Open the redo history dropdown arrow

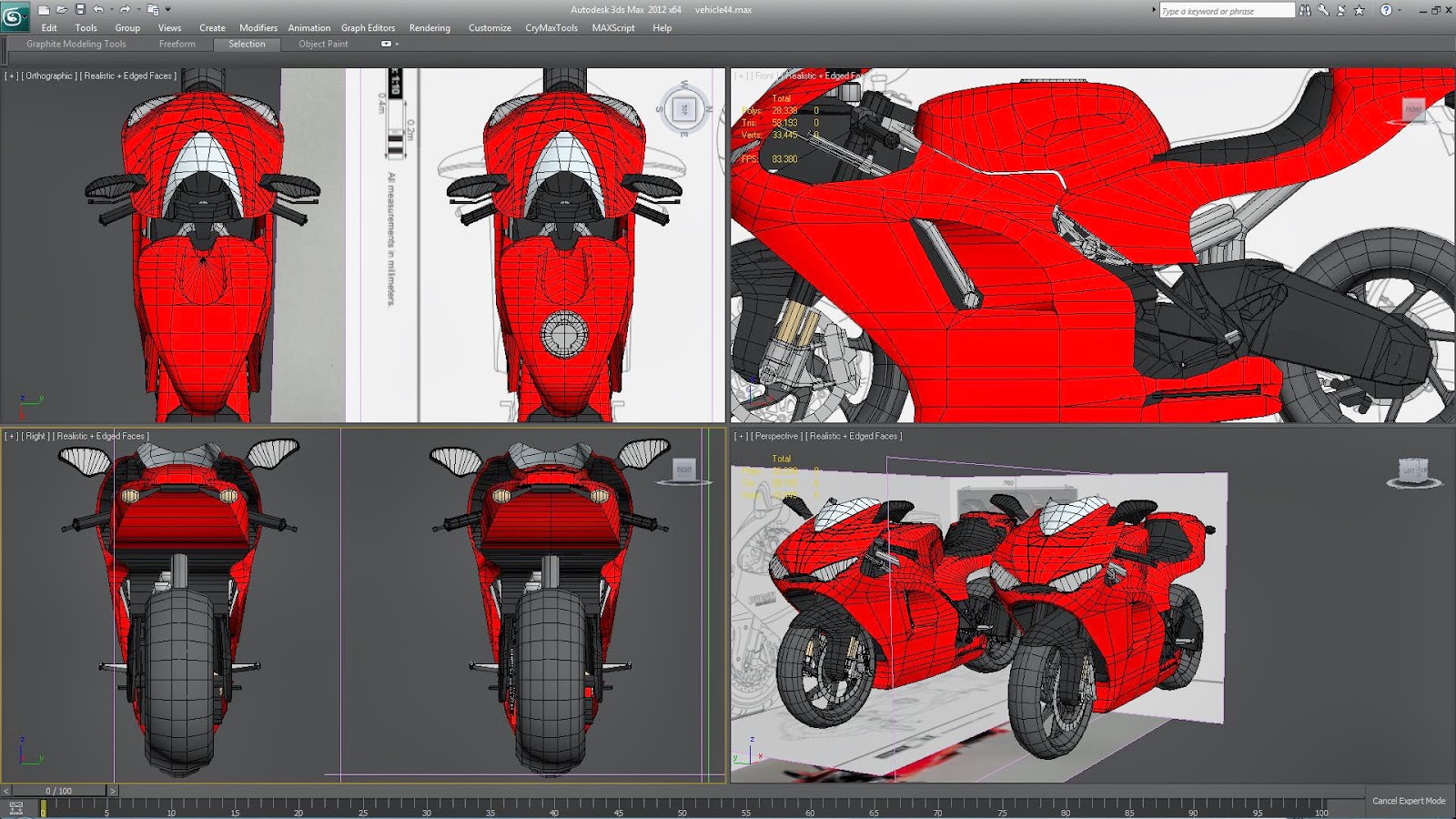click(x=139, y=10)
